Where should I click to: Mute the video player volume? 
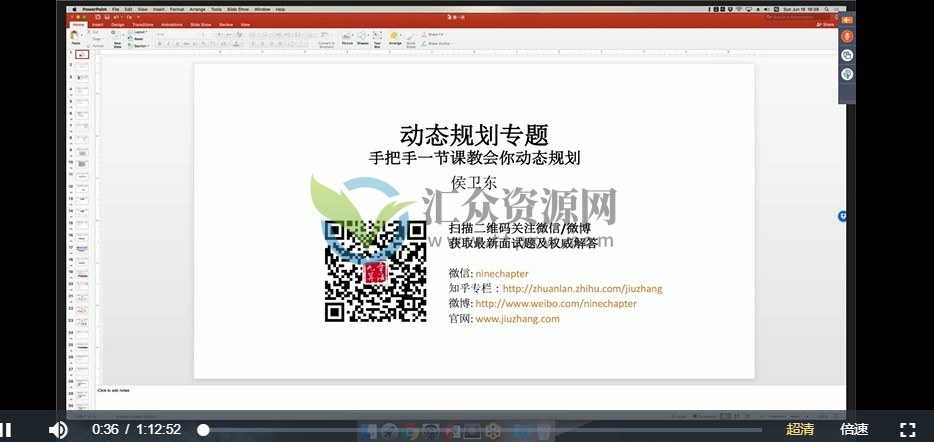[x=58, y=429]
